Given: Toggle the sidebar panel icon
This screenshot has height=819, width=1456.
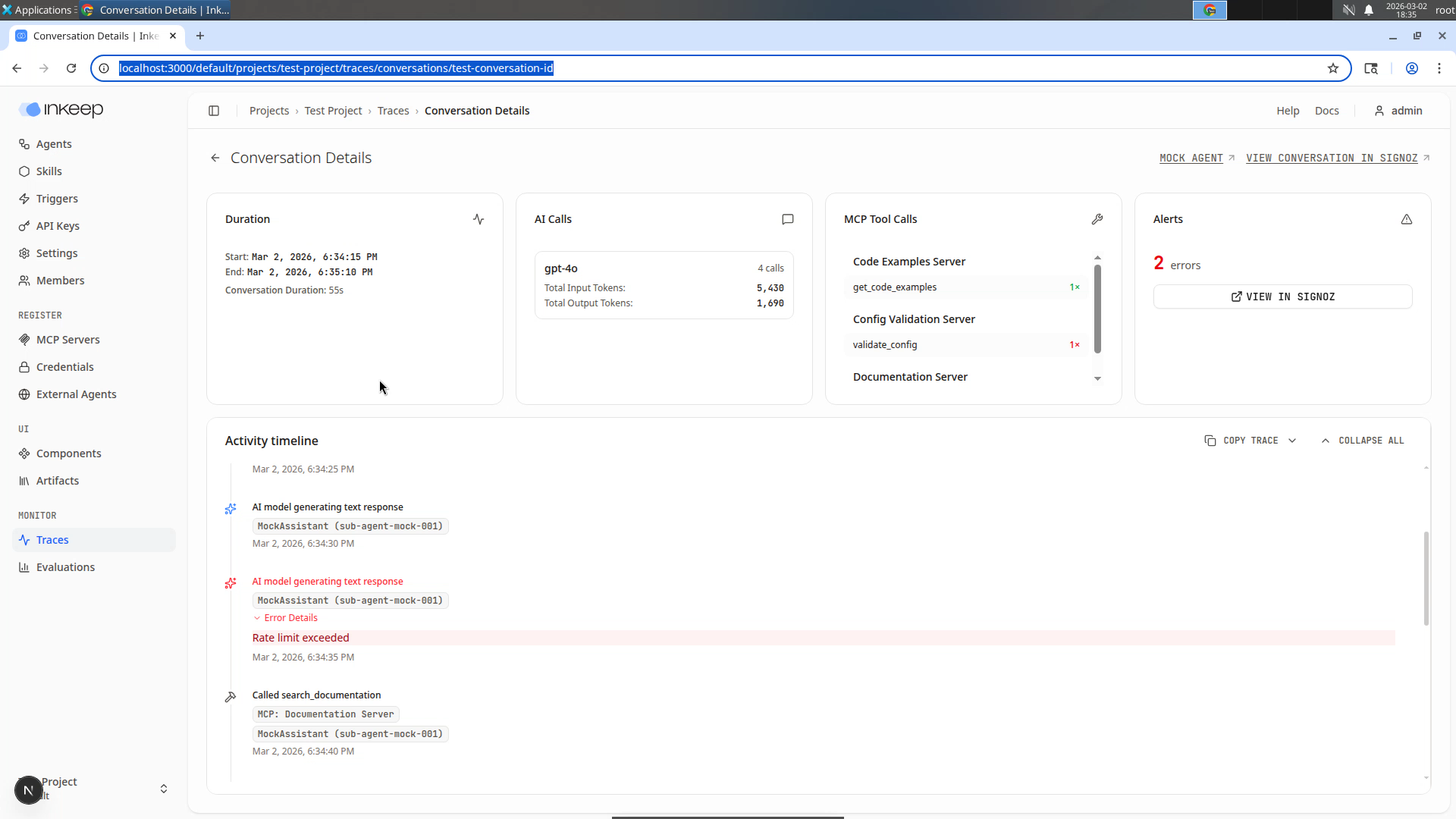Looking at the screenshot, I should (x=214, y=111).
